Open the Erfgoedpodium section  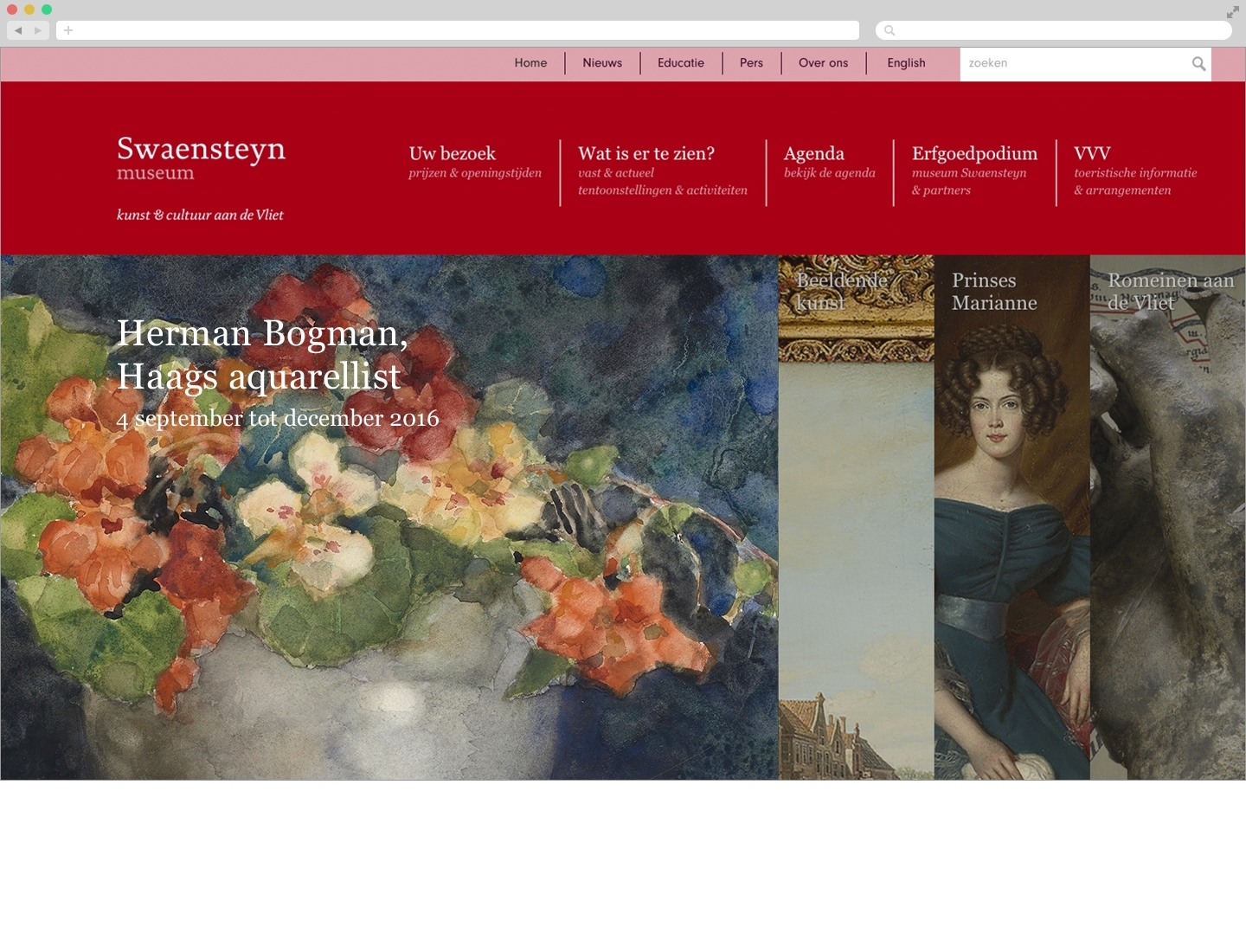[x=974, y=170]
